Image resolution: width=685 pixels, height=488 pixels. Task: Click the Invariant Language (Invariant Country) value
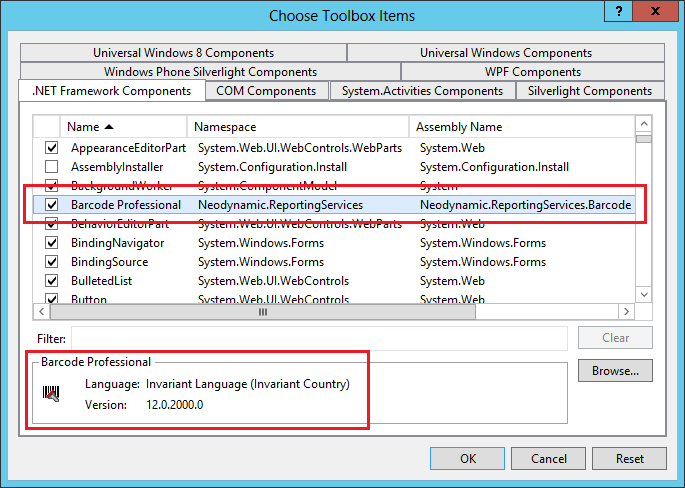pyautogui.click(x=248, y=384)
